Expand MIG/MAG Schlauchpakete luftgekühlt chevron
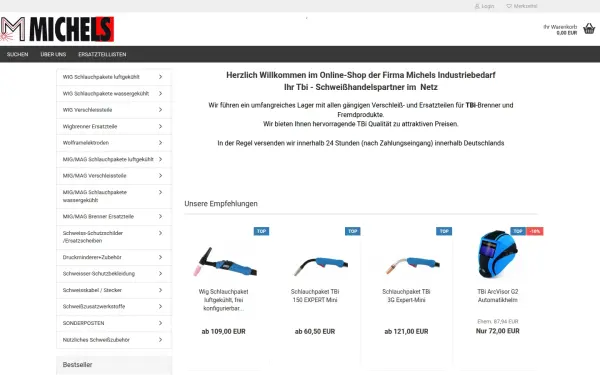Screen dimensions: 600x375 pyautogui.click(x=160, y=159)
